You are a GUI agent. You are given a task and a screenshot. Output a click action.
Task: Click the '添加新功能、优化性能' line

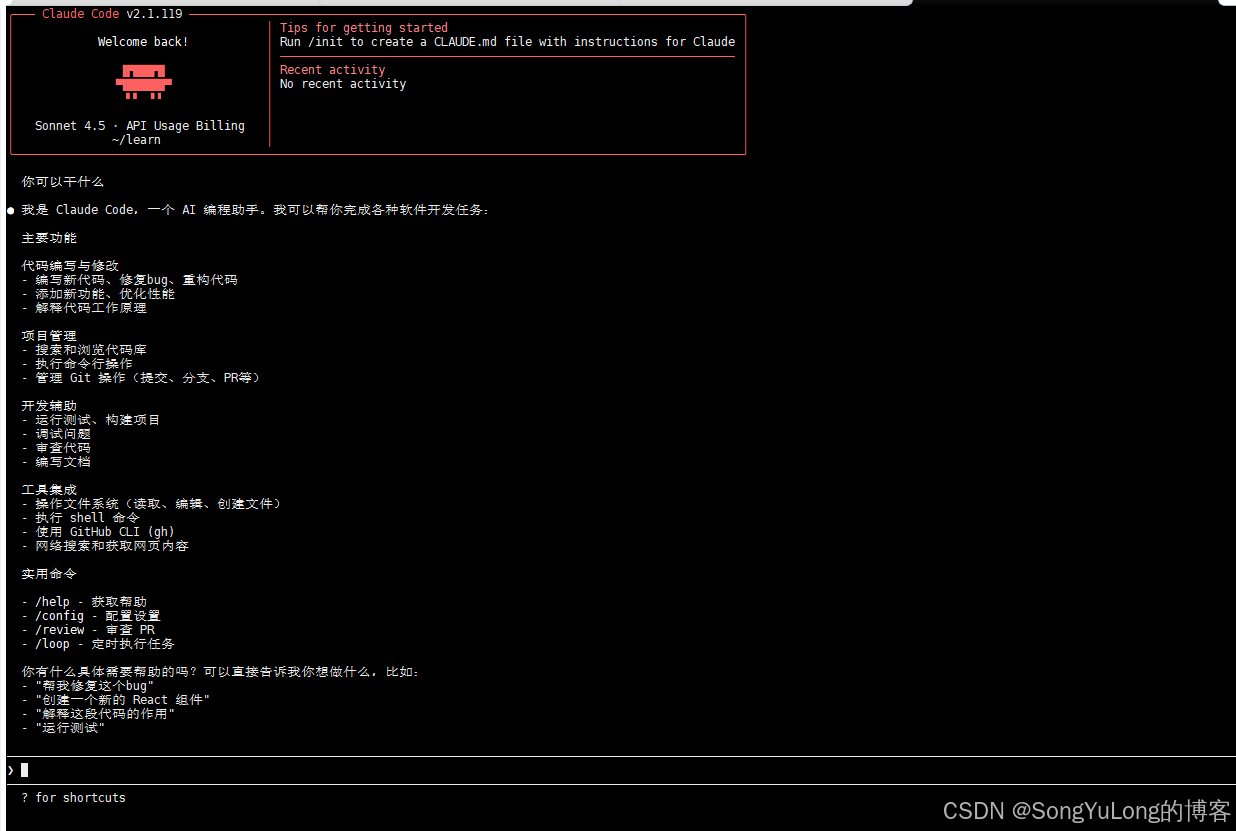tap(98, 294)
